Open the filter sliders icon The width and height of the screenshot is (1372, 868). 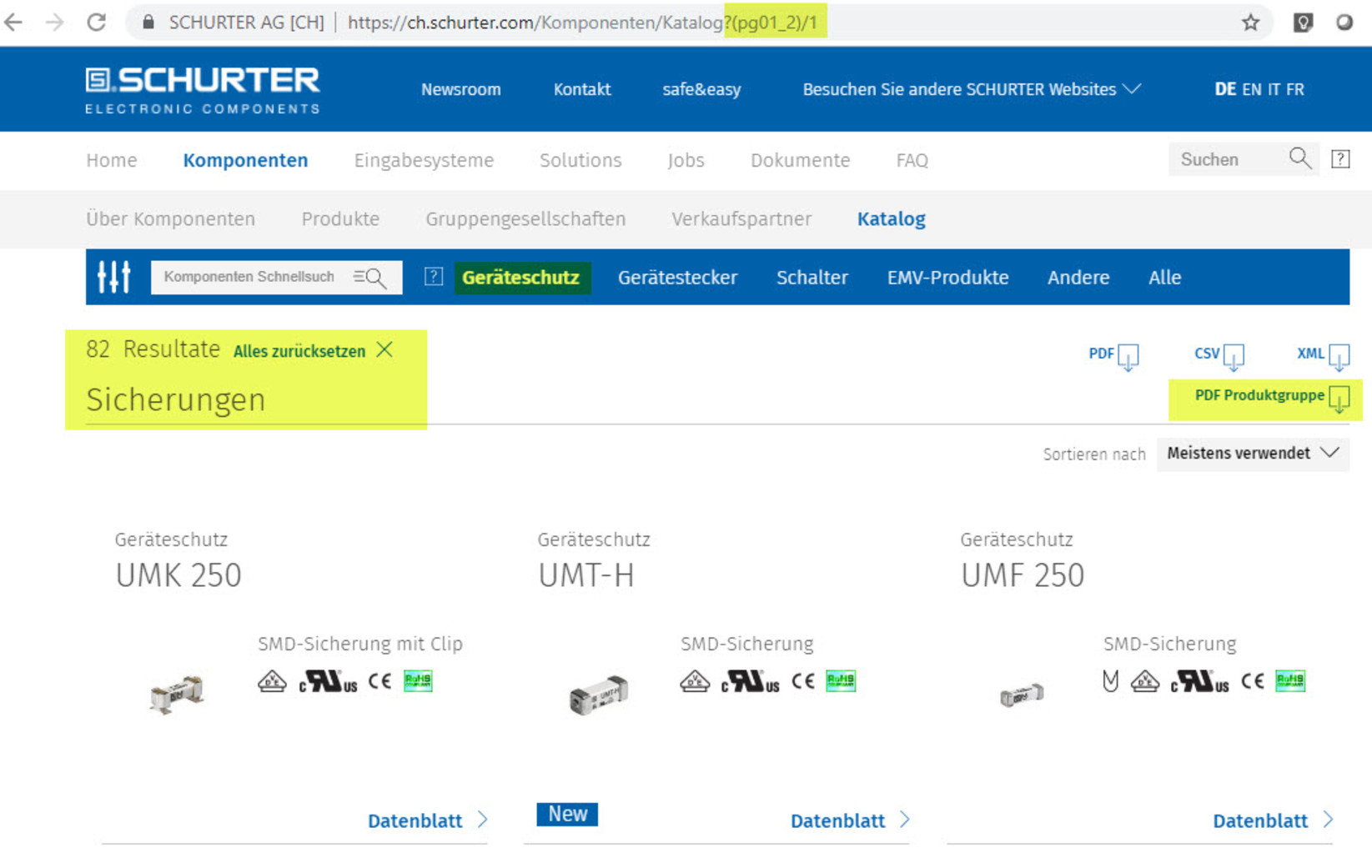pos(114,277)
